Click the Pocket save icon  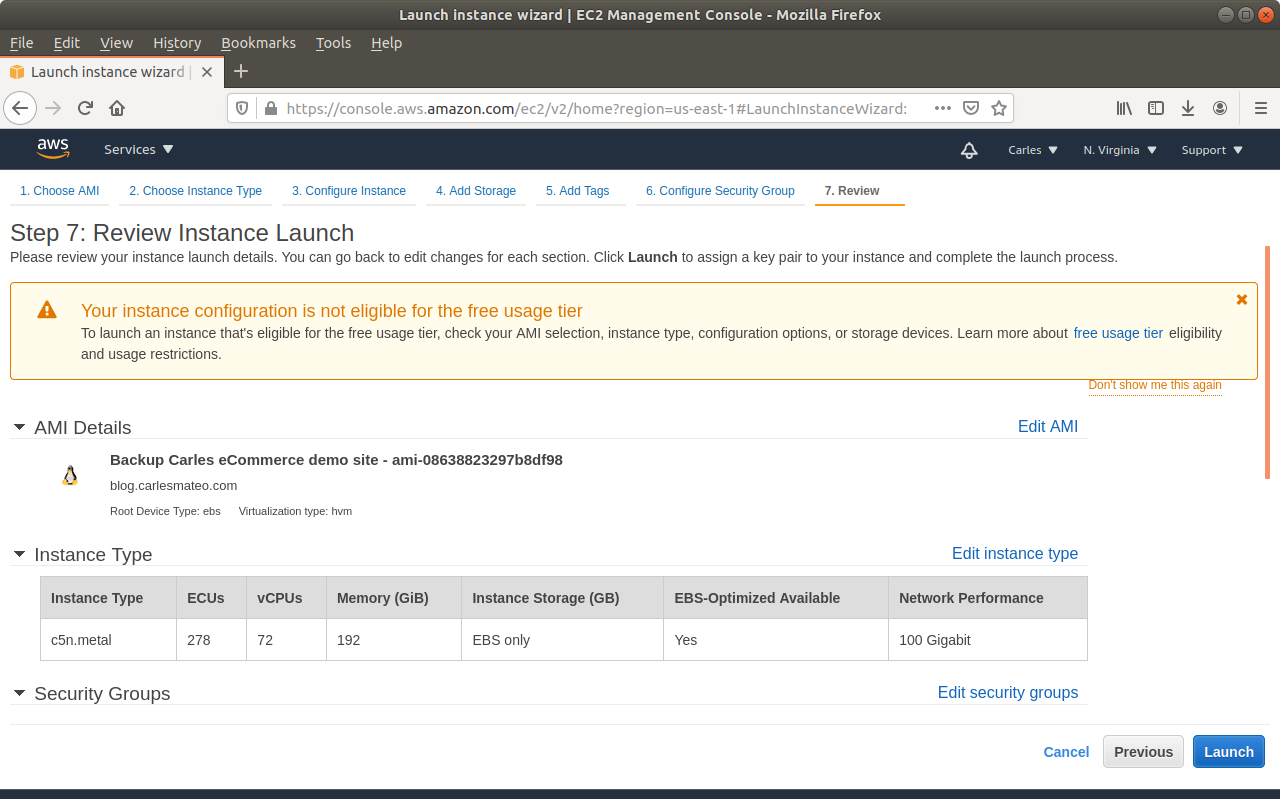pos(970,108)
